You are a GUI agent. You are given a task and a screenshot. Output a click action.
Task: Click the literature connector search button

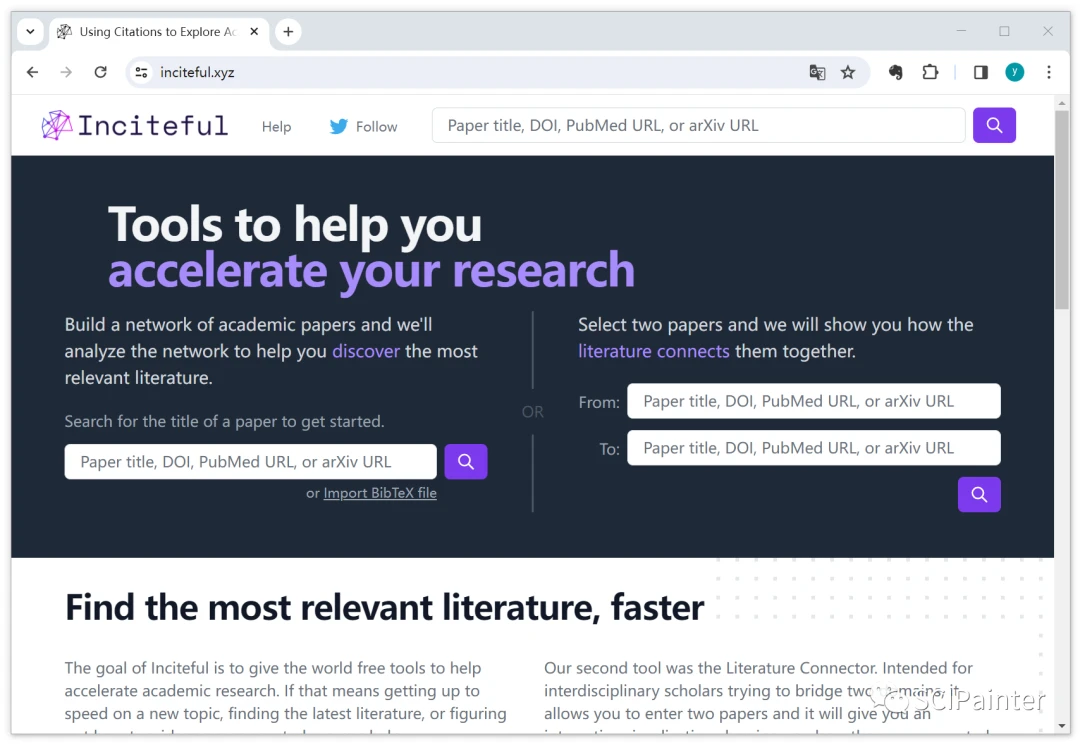979,494
